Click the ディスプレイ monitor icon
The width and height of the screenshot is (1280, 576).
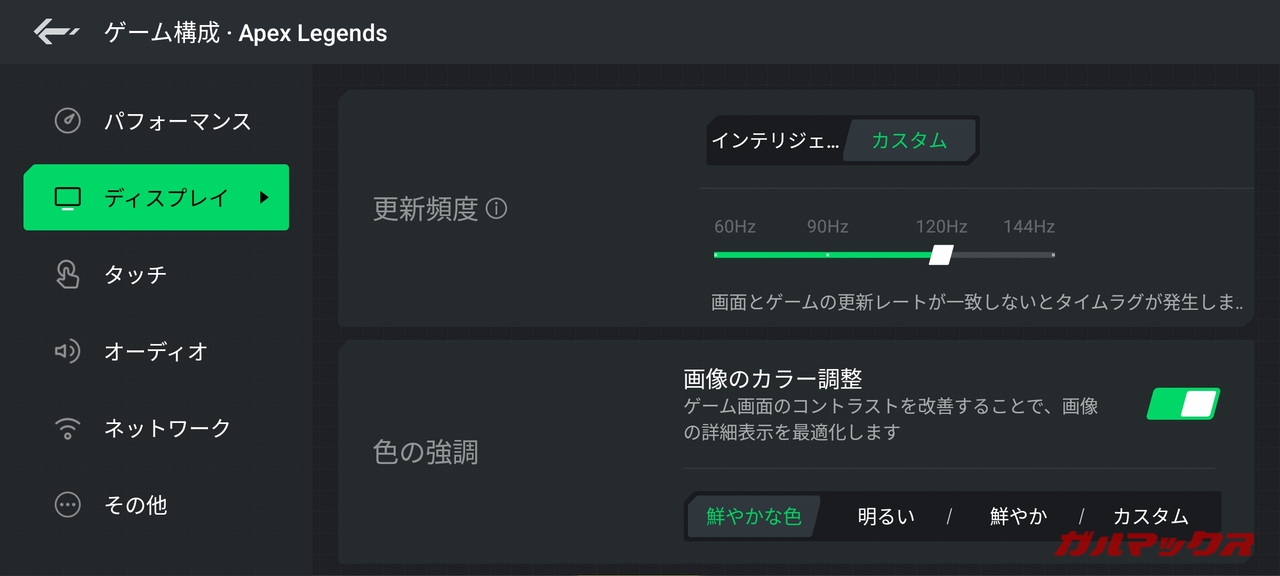click(67, 198)
